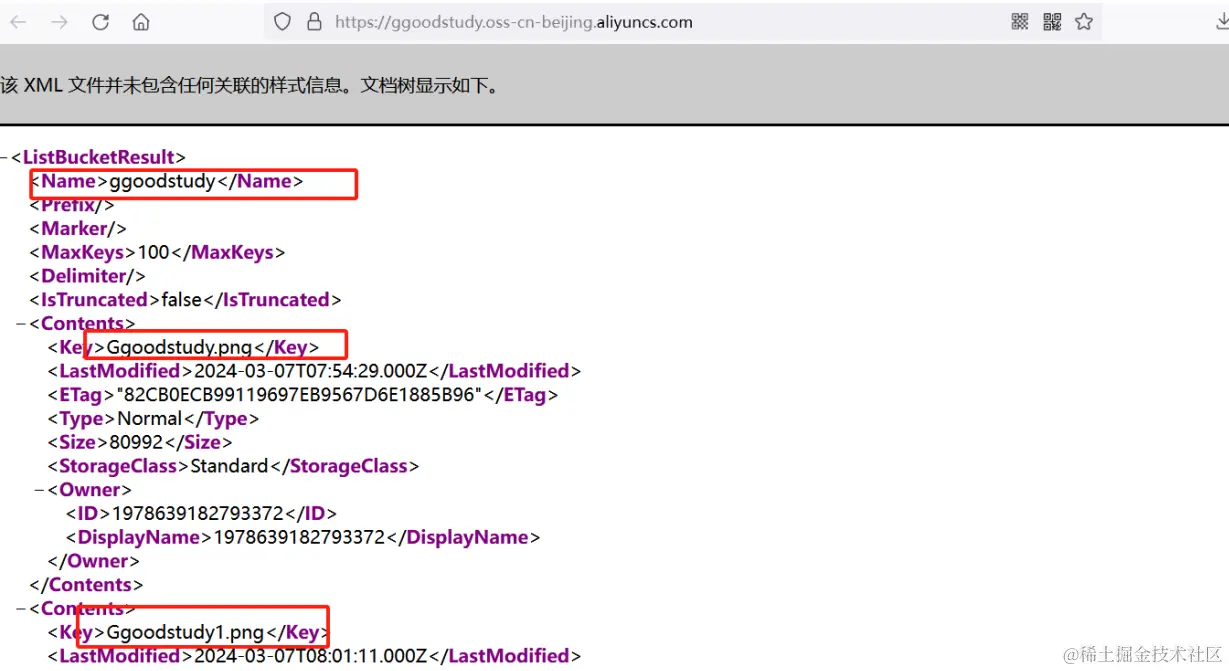The height and width of the screenshot is (671, 1229).
Task: Click the first QR code icon
Action: tap(1020, 22)
